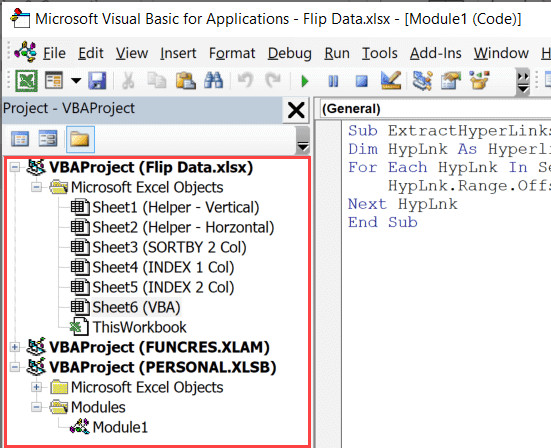This screenshot has height=448, width=551.
Task: Open the Edit menu
Action: 91,53
